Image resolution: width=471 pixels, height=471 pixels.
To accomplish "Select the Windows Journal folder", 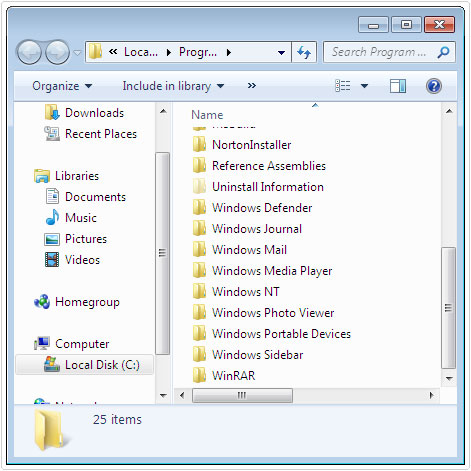I will 247,229.
